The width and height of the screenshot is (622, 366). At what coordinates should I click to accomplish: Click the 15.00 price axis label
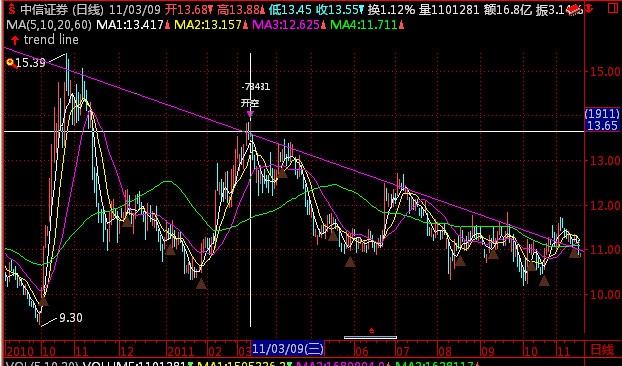tap(605, 72)
